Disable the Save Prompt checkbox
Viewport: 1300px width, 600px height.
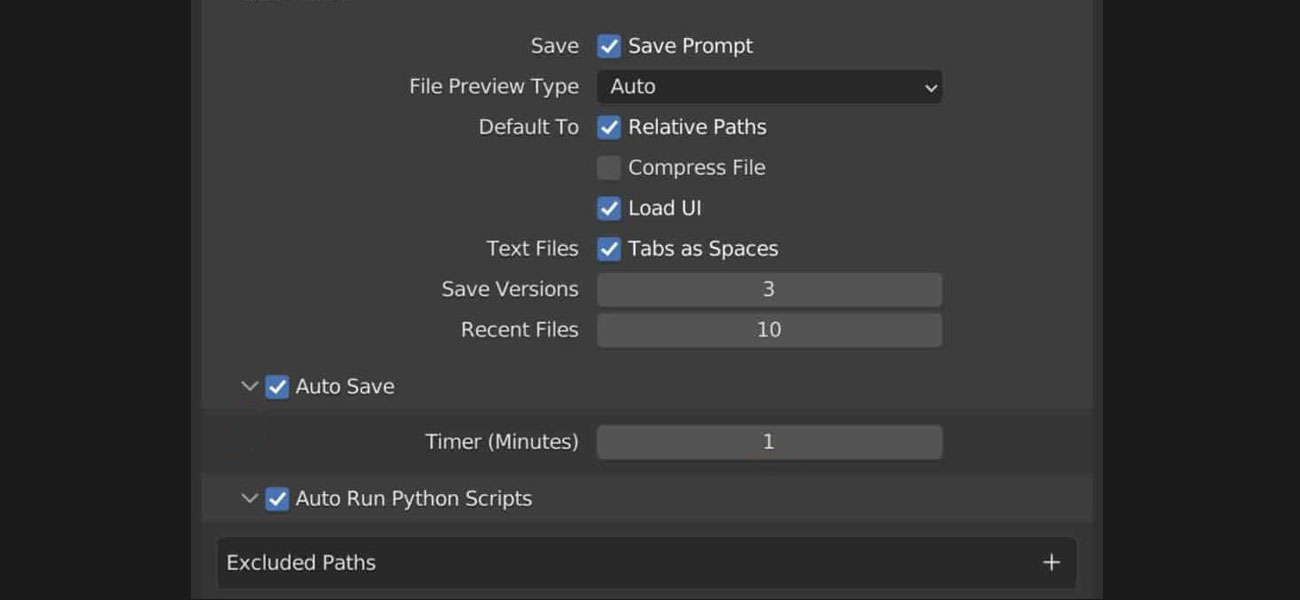609,46
